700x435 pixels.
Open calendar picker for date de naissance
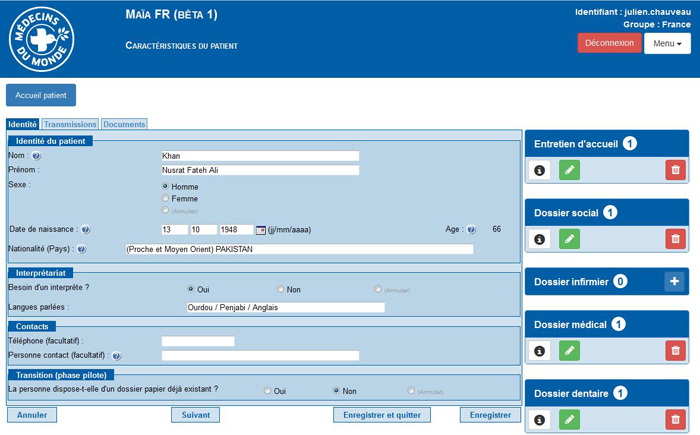(261, 229)
